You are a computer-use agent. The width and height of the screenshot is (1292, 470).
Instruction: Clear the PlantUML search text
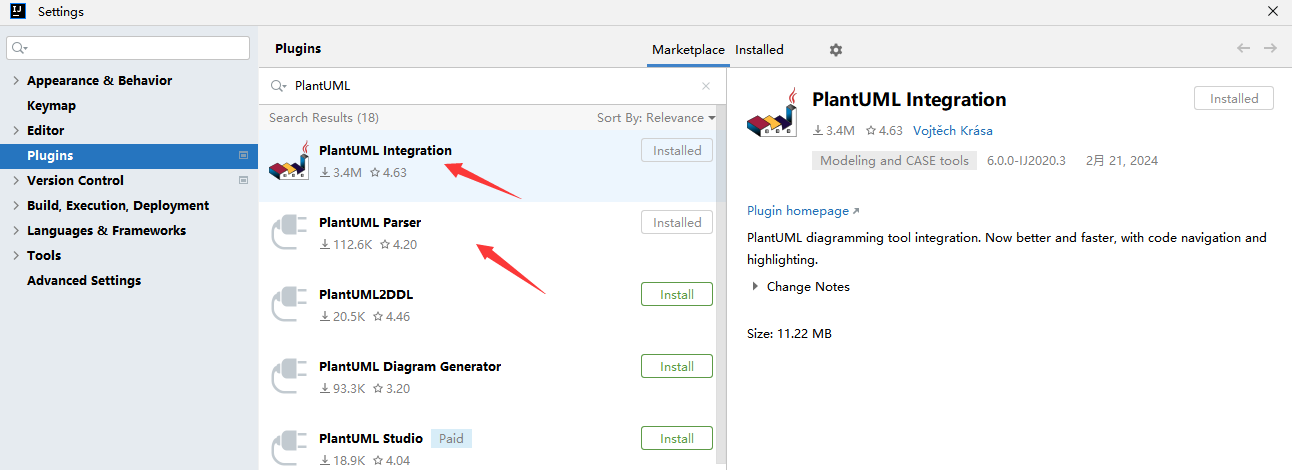(706, 86)
